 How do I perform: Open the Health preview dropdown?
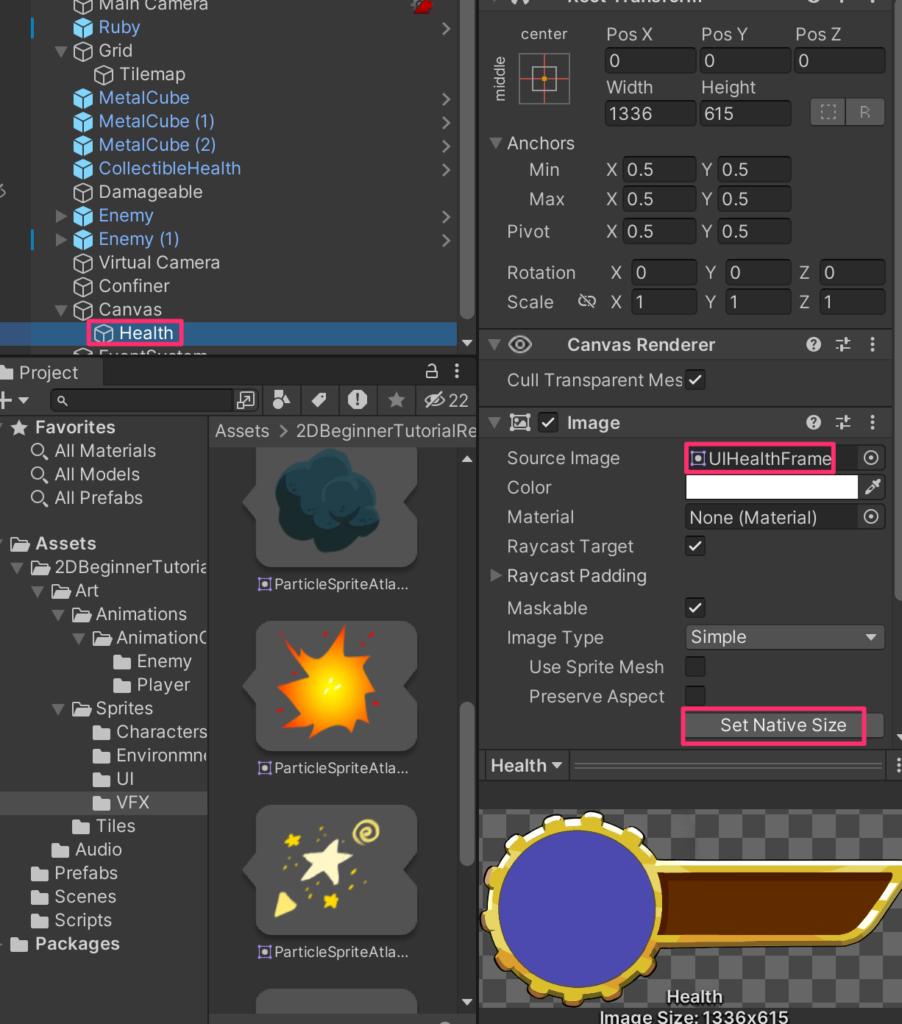[526, 765]
